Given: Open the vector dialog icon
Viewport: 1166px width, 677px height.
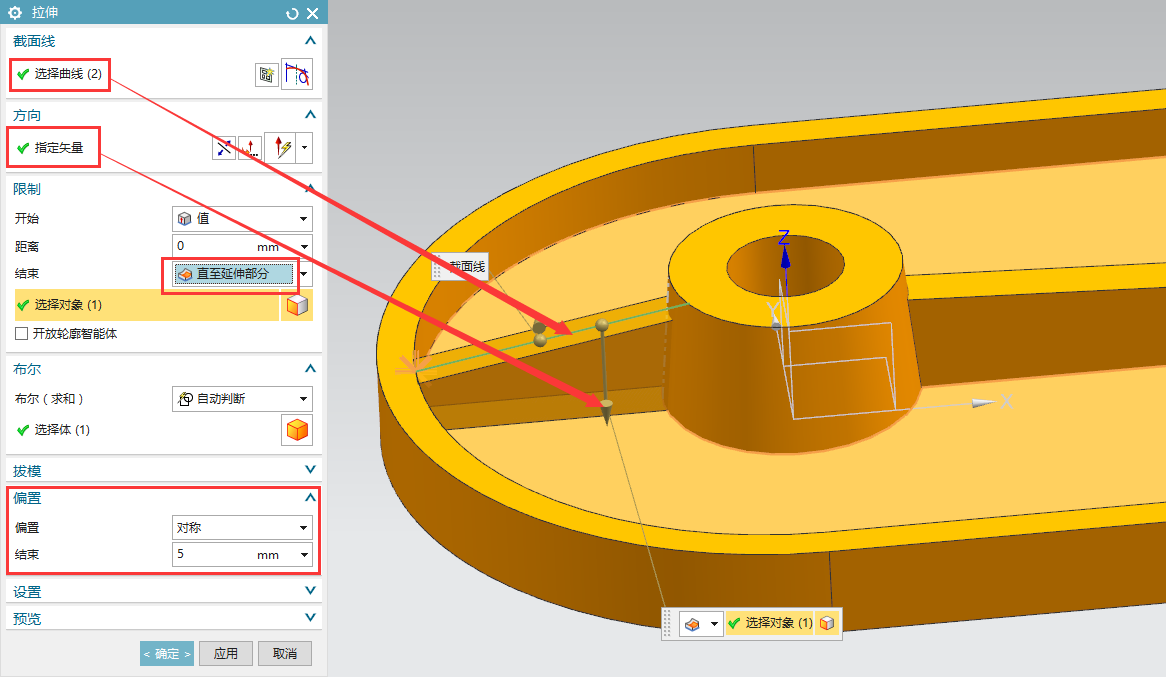Looking at the screenshot, I should tap(250, 148).
